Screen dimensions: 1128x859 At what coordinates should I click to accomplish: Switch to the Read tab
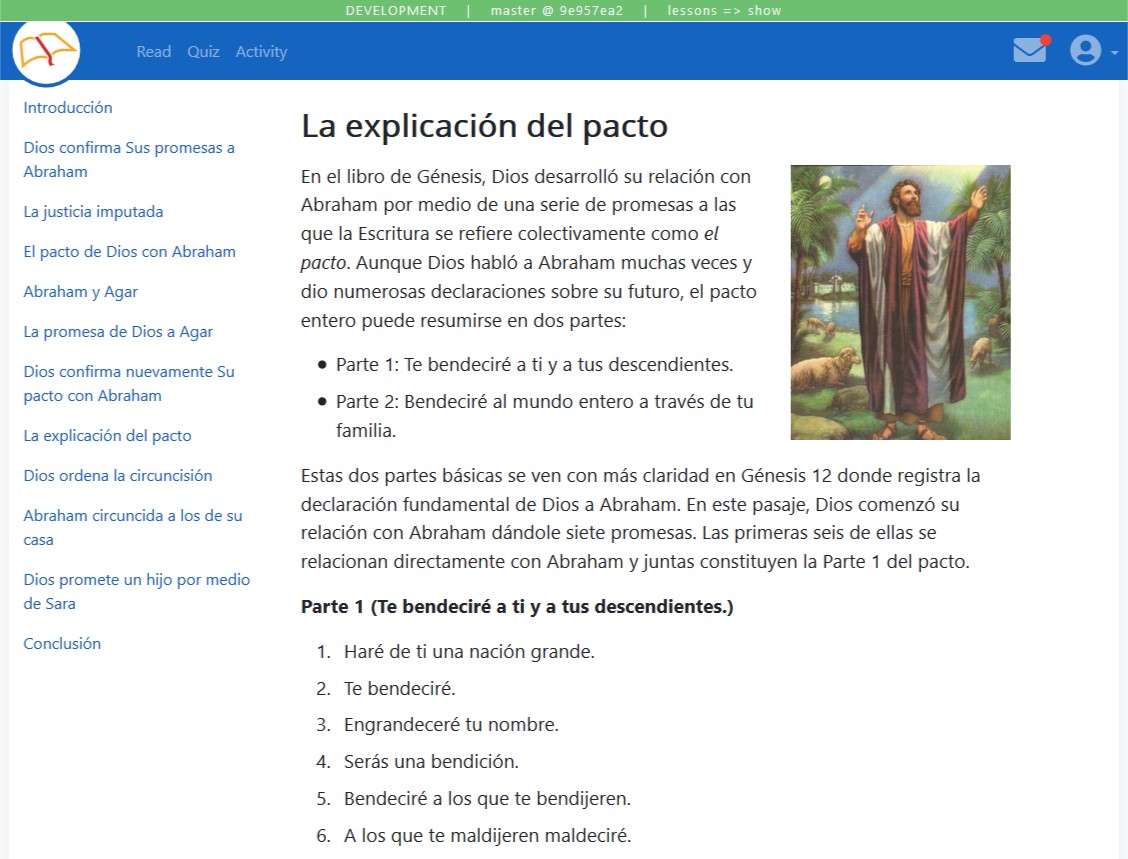[x=153, y=52]
